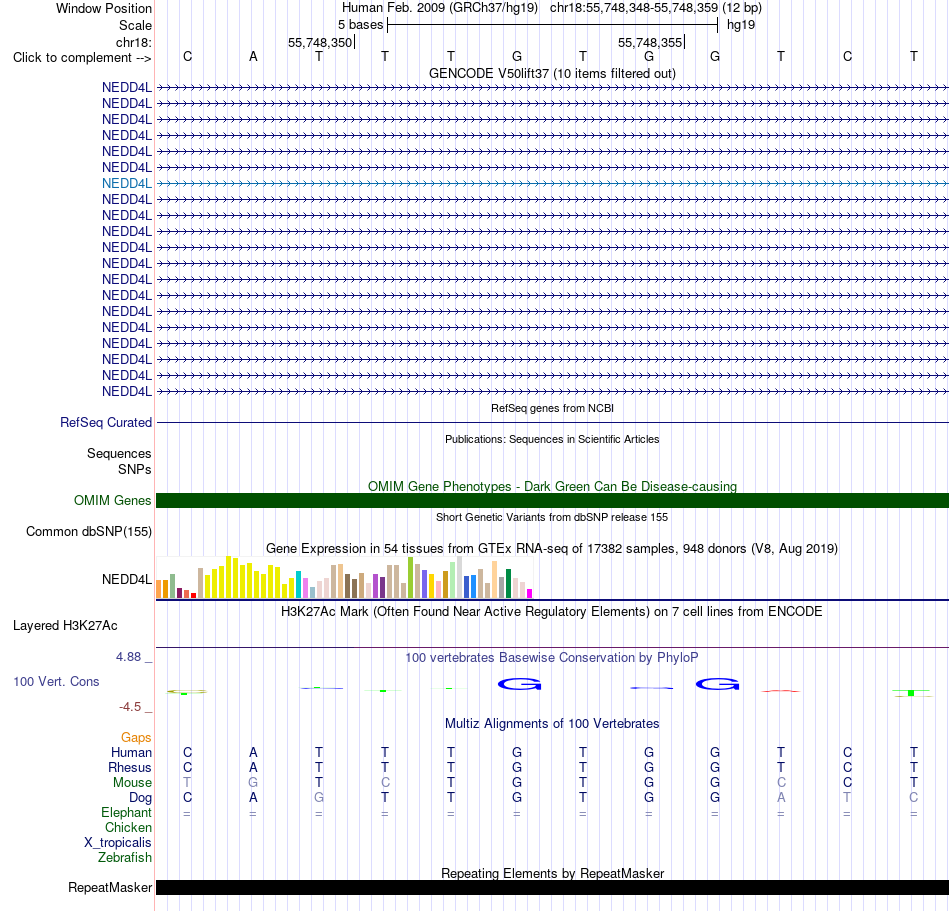Click the Scale track label
Viewport: 950px width, 911px height.
135,25
